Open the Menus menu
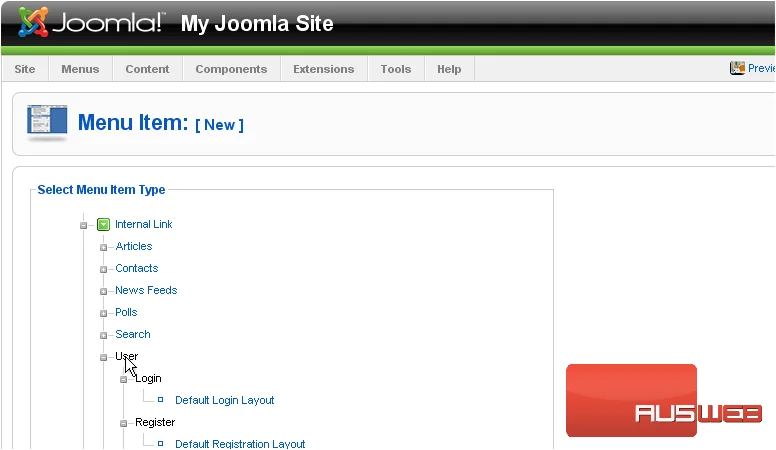The image size is (776, 450). (80, 69)
